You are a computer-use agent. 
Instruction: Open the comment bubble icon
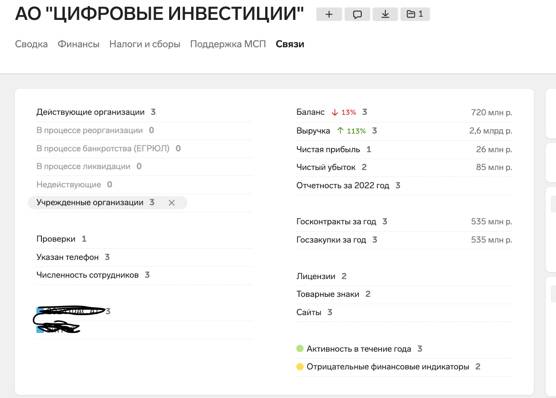[x=357, y=14]
